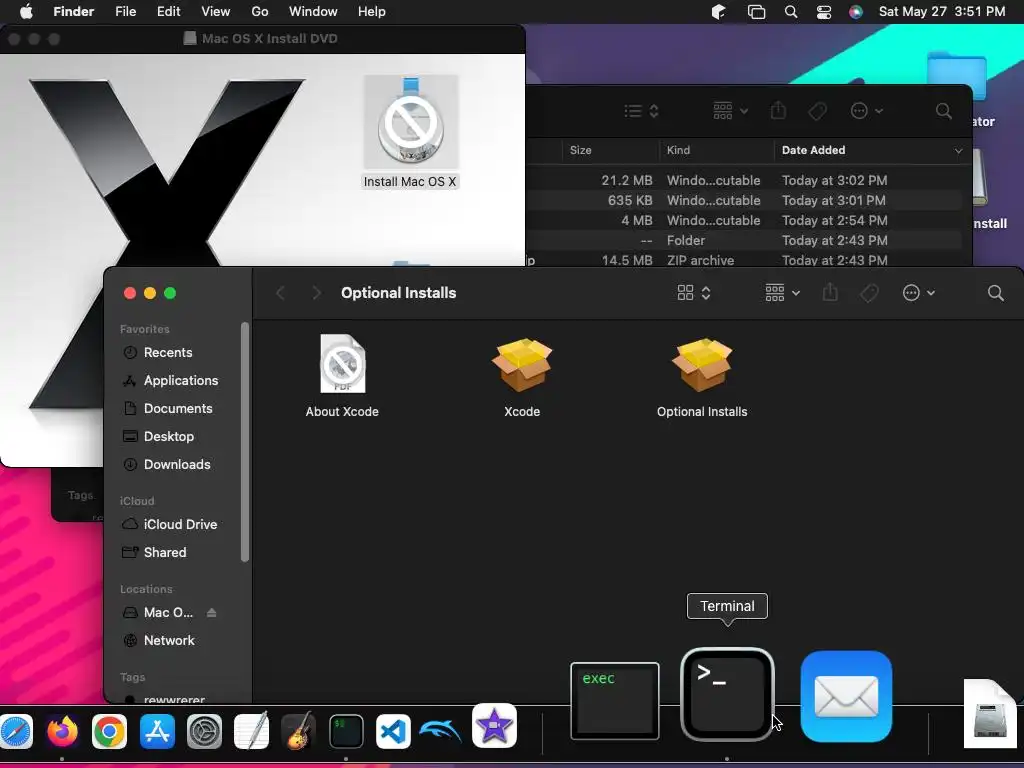Open TextEdit from the Dock

click(x=251, y=731)
